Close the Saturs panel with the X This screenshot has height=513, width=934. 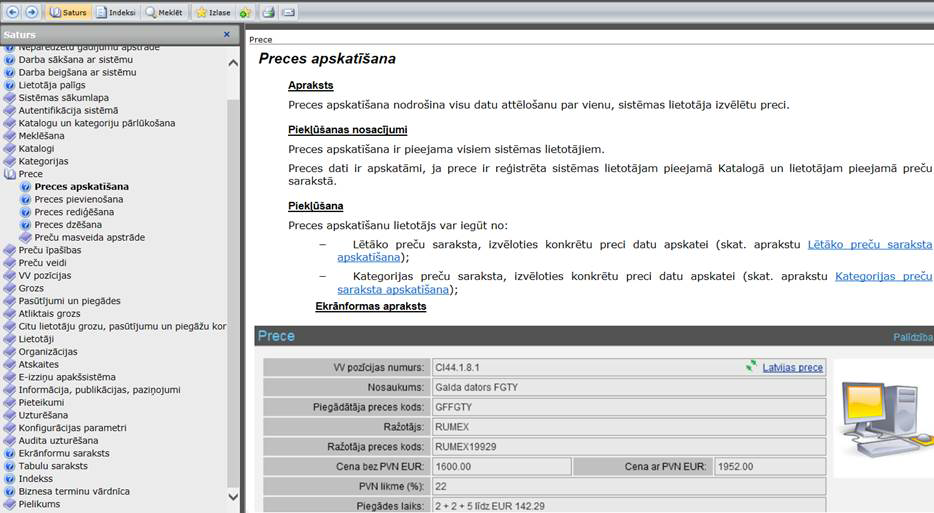(227, 35)
